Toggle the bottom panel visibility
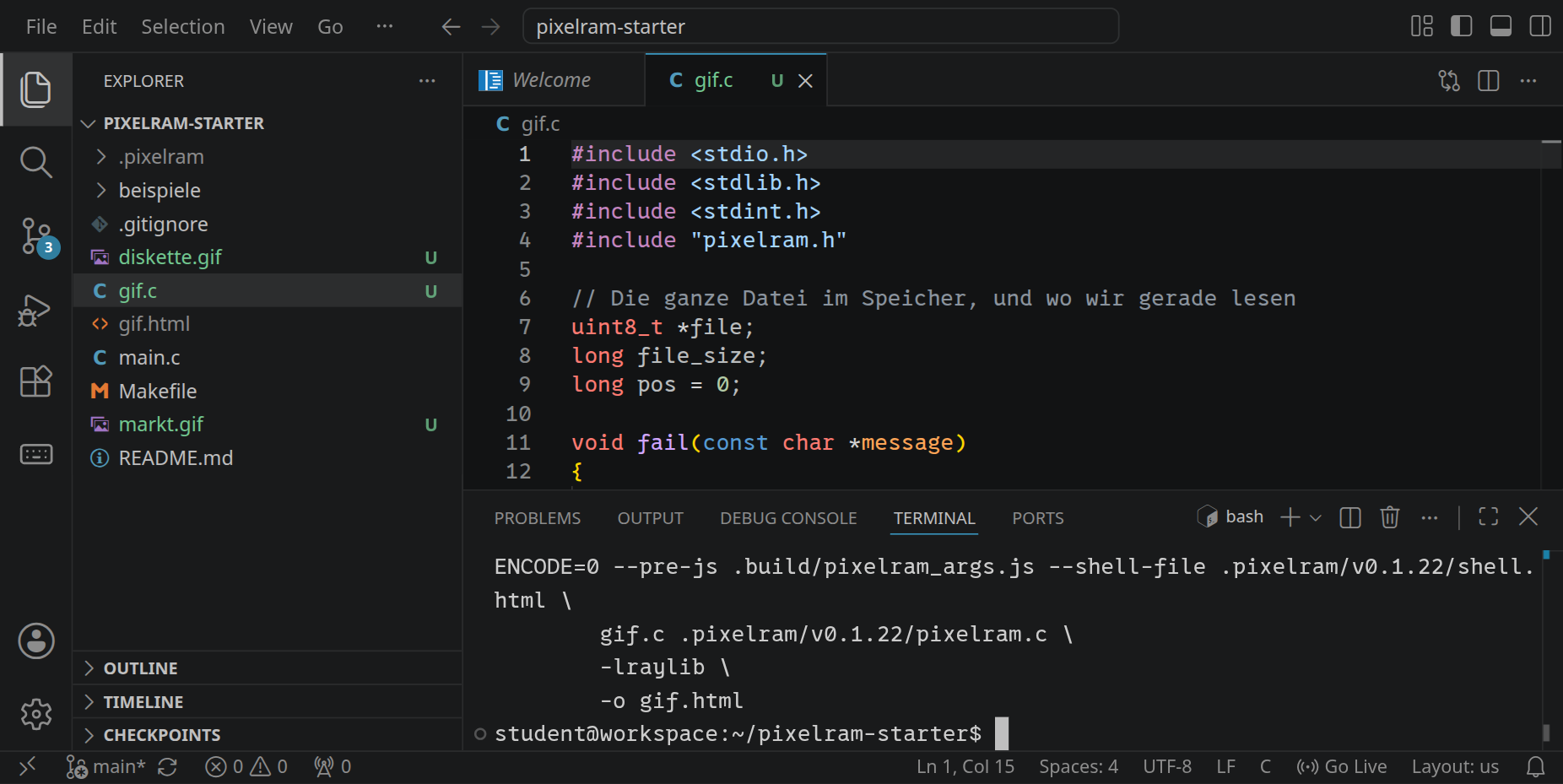The width and height of the screenshot is (1563, 784). pyautogui.click(x=1501, y=26)
